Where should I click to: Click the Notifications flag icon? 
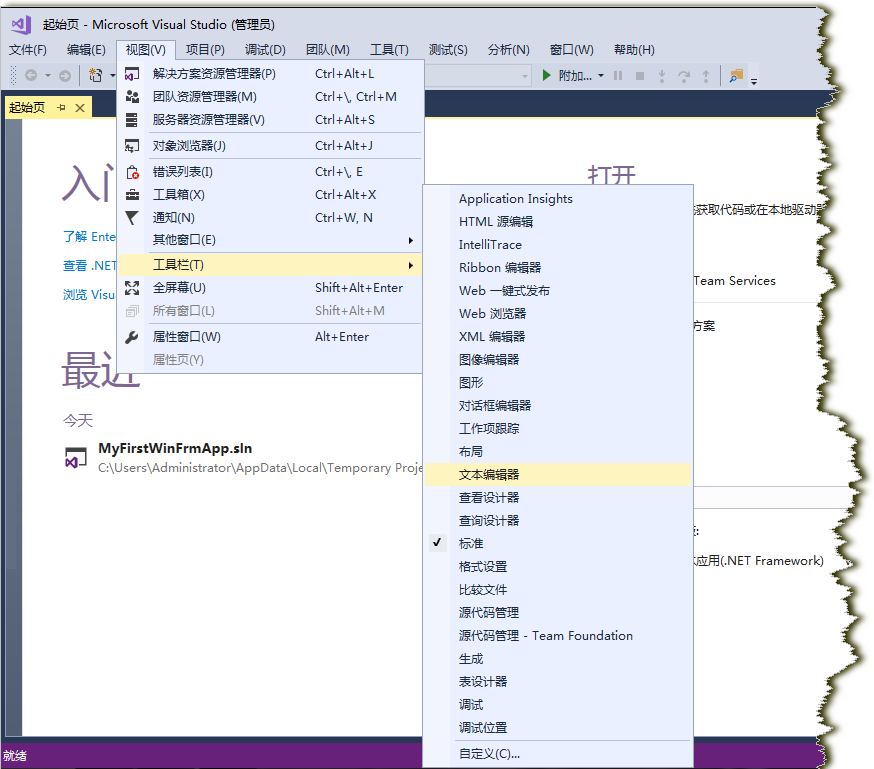coord(132,218)
